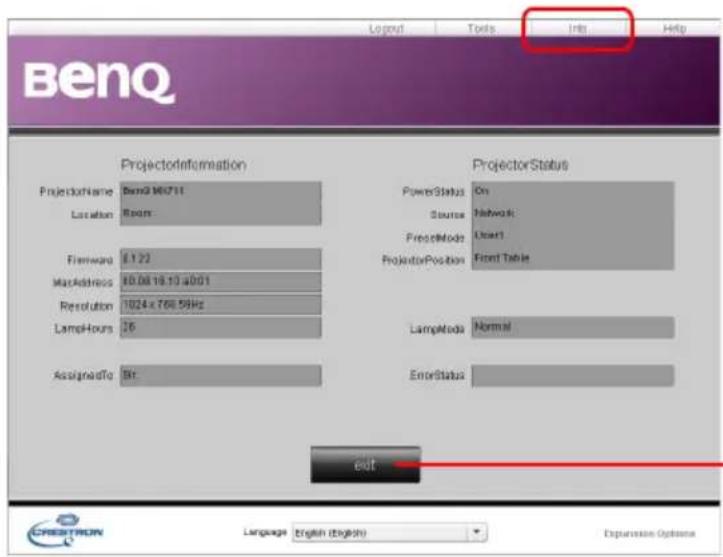Click the empty ErrorStatus field

[573, 375]
